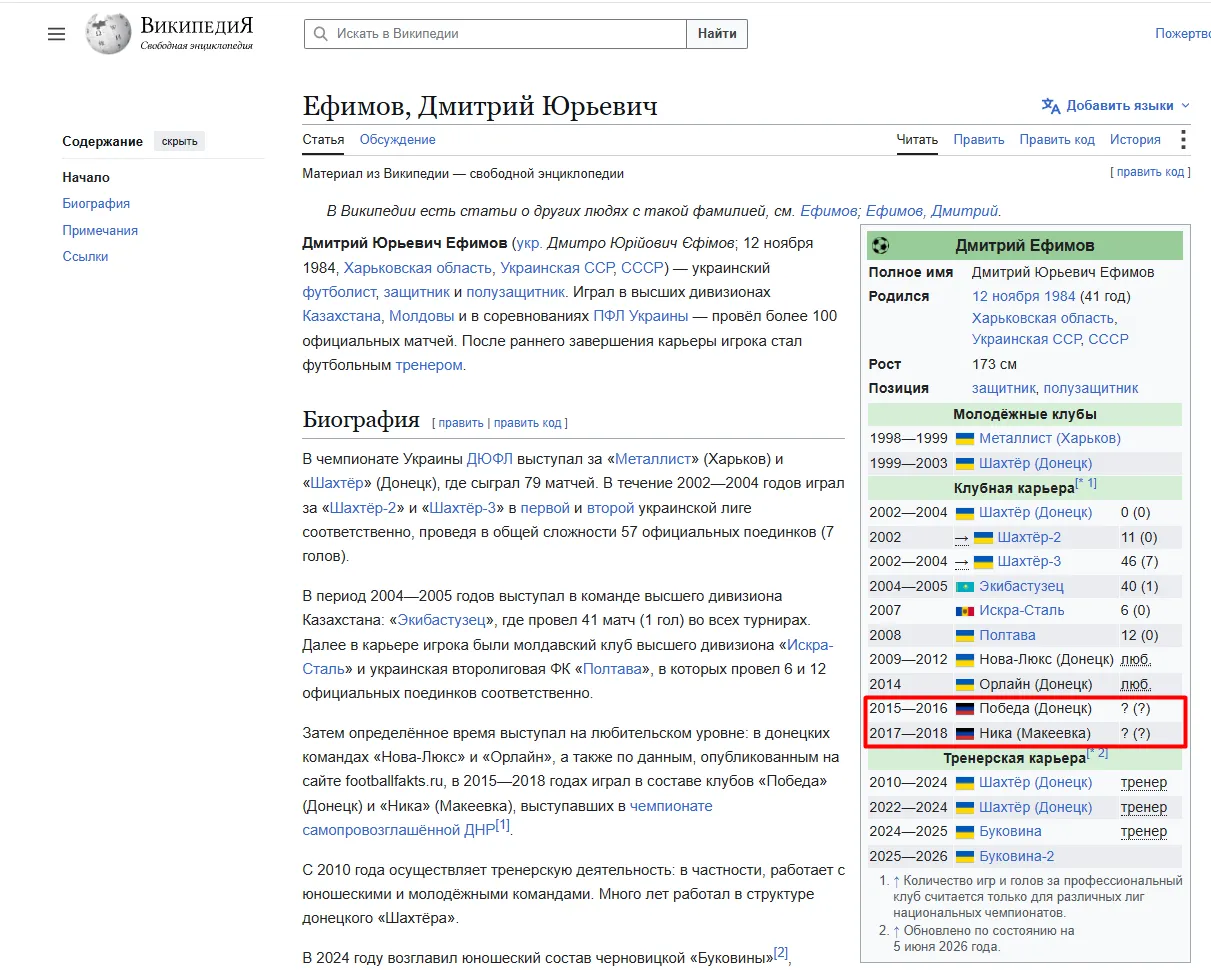Click the Пожертвовать link at top right

pos(1183,34)
